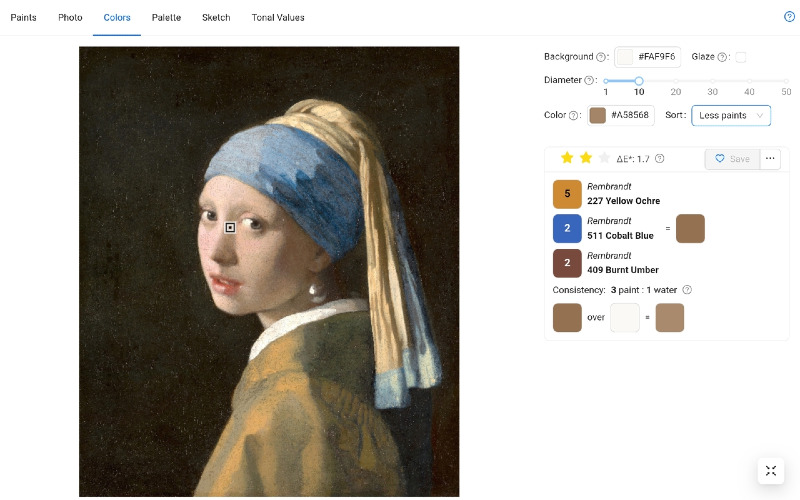This screenshot has width=800, height=500.
Task: Switch to the Tonal Values tab
Action: point(278,17)
